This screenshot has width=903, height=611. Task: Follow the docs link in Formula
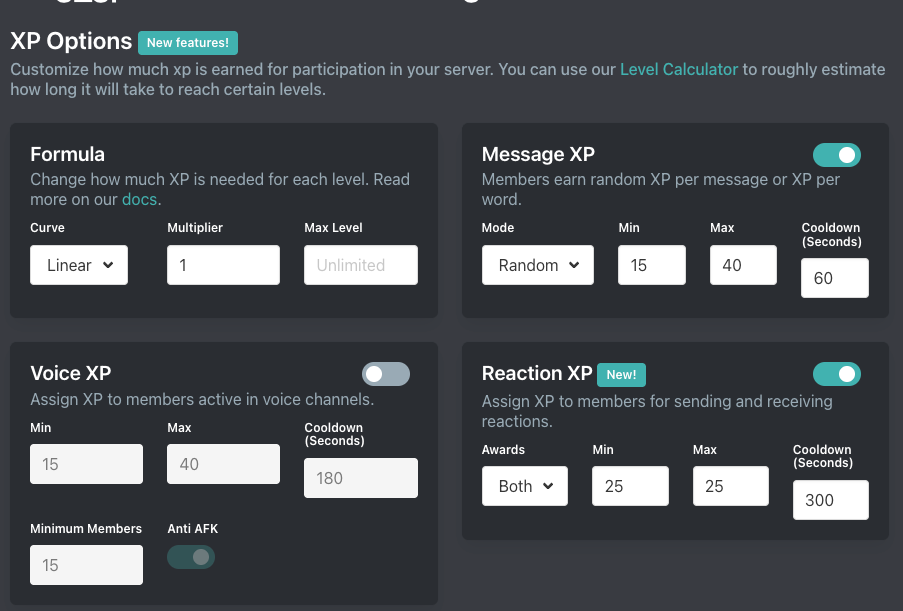[x=139, y=199]
